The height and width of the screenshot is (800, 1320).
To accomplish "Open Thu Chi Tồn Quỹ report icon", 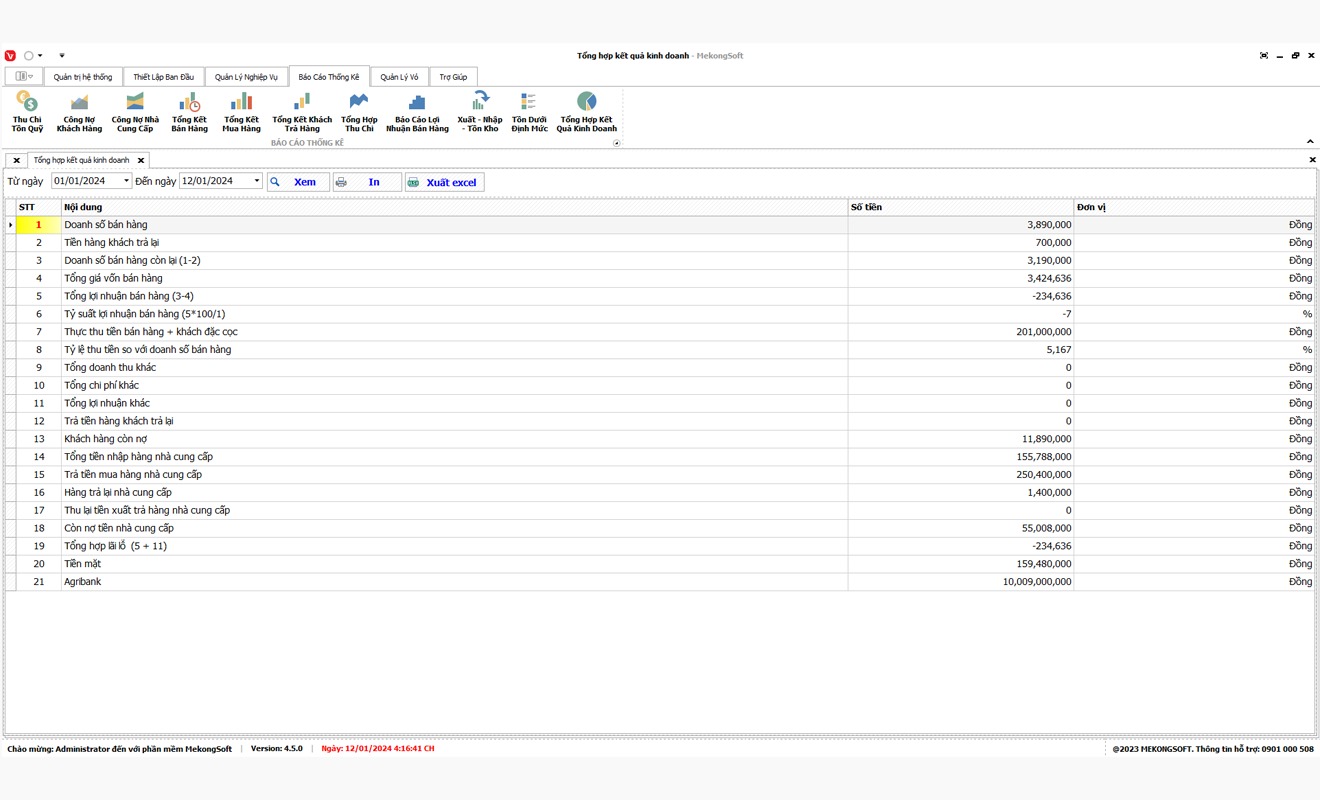I will pos(27,111).
